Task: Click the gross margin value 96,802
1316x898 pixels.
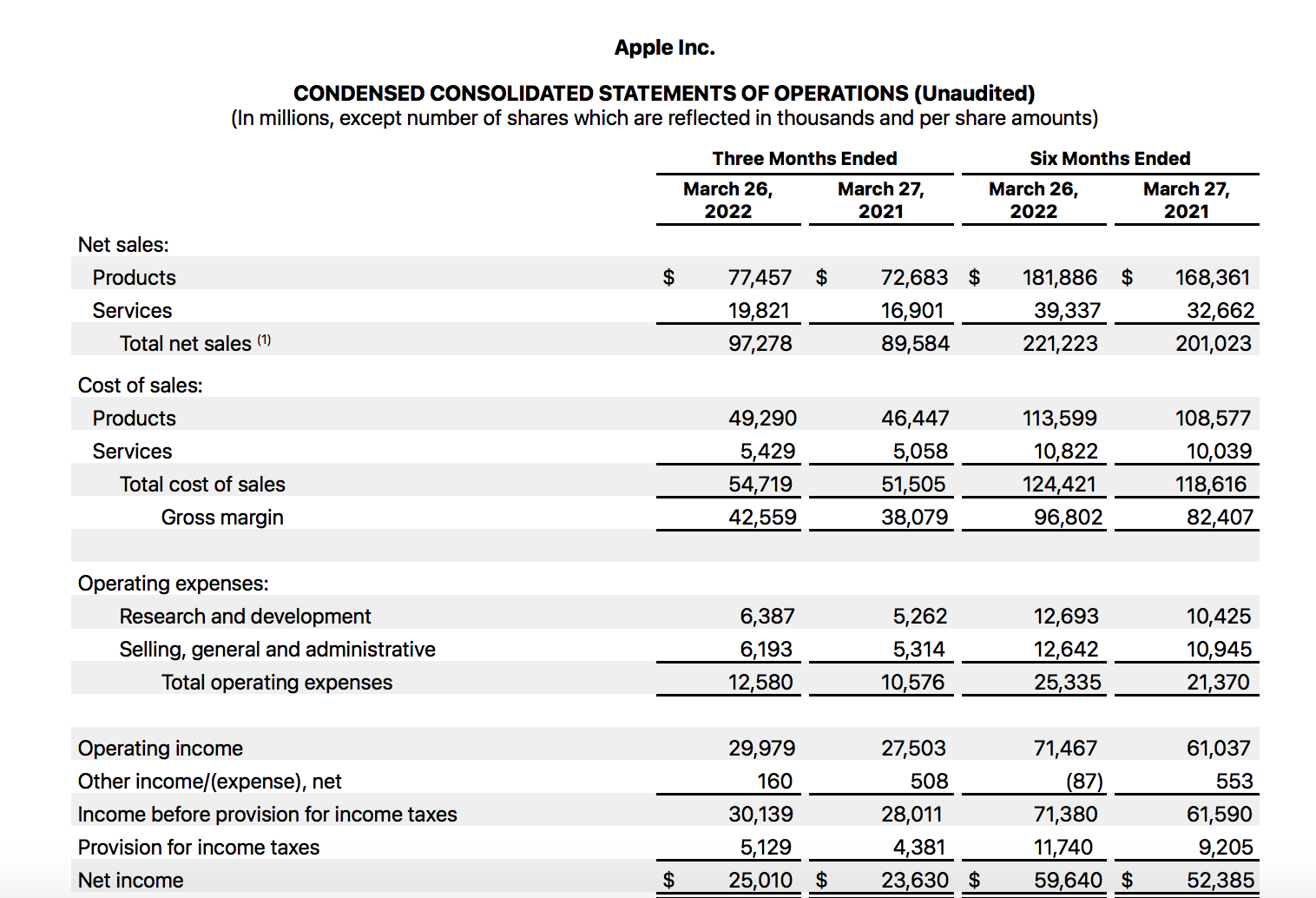Action: pyautogui.click(x=1068, y=518)
